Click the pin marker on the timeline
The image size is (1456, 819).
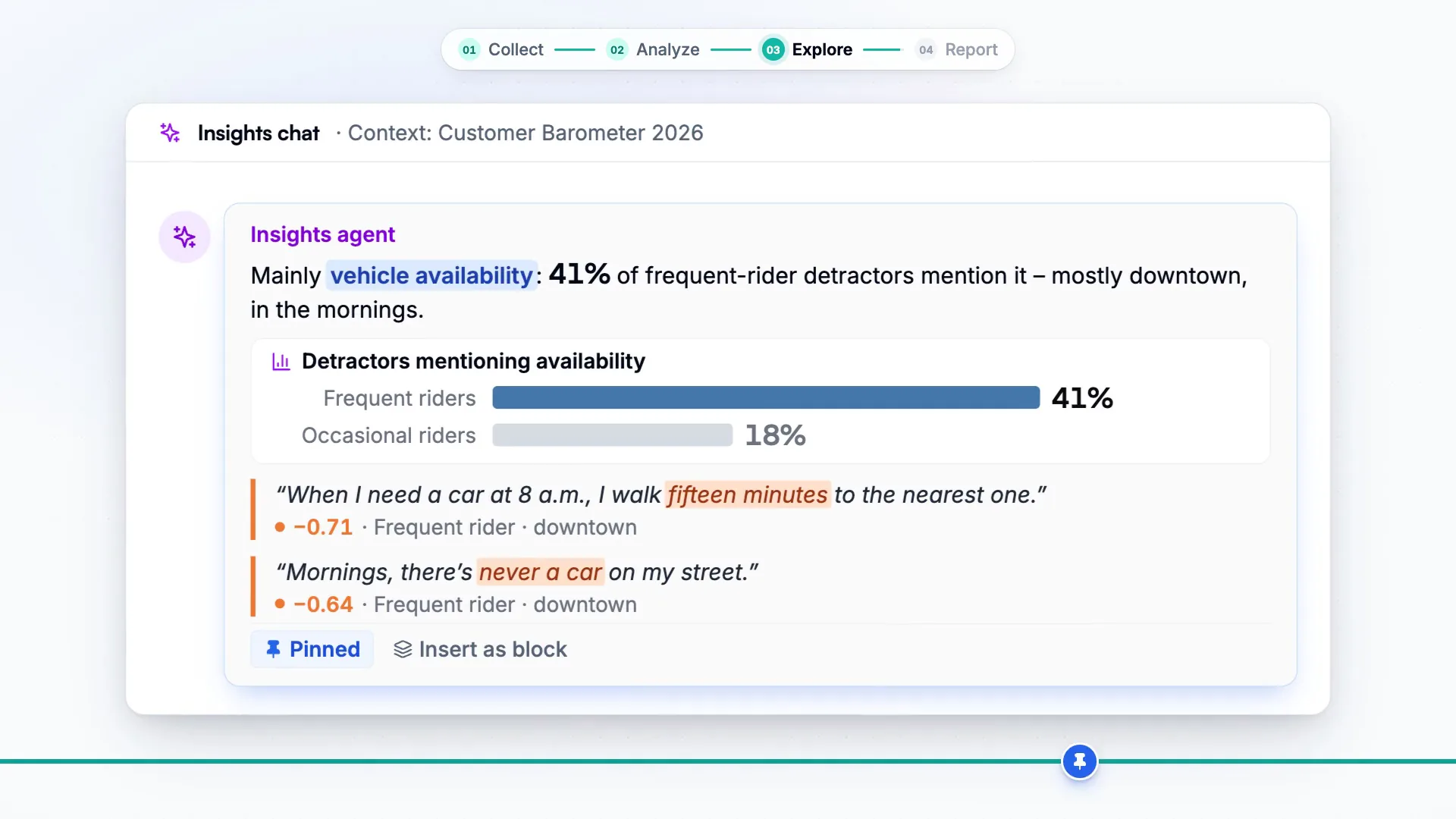coord(1080,761)
